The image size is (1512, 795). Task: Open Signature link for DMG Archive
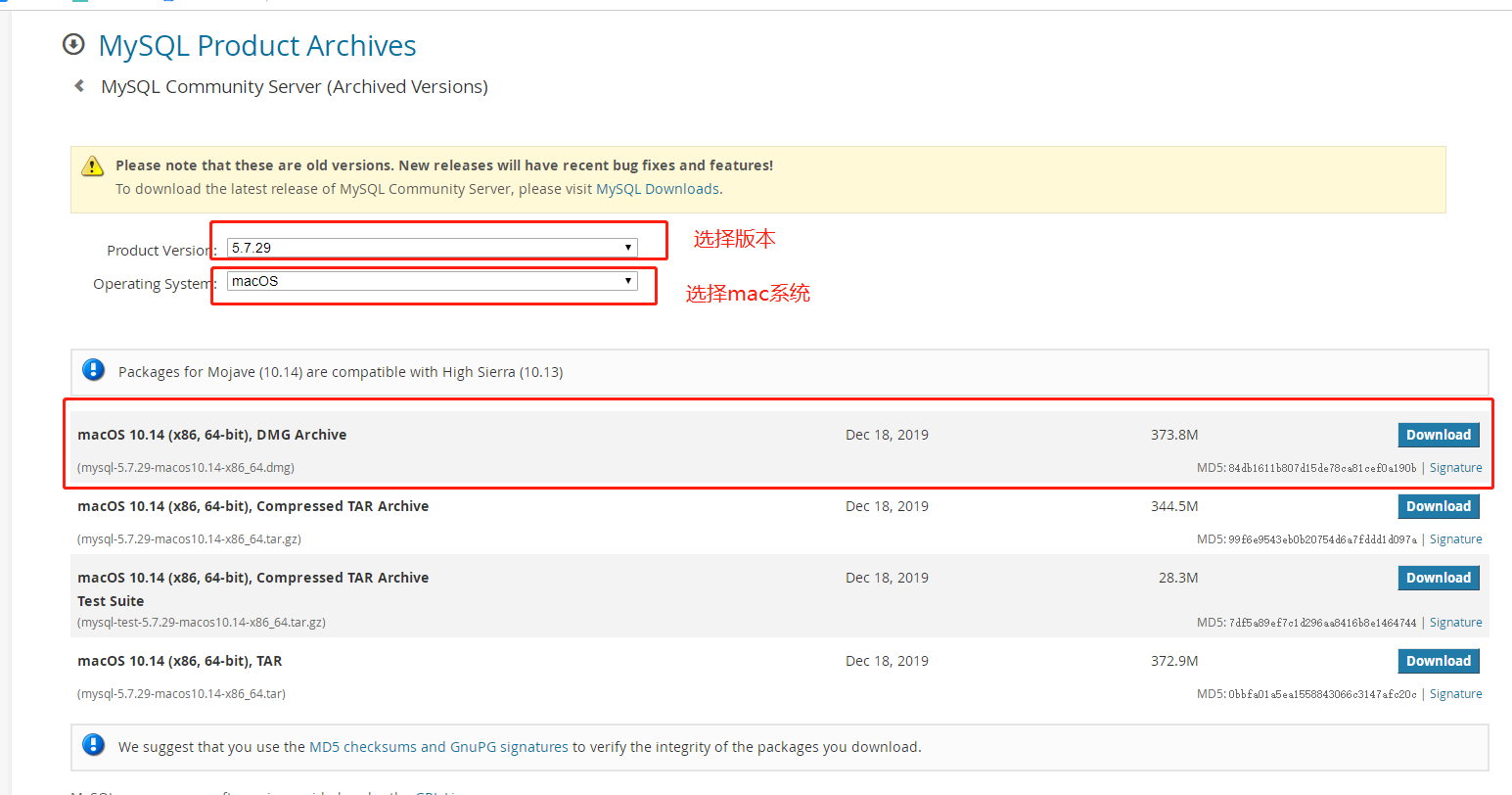1455,468
